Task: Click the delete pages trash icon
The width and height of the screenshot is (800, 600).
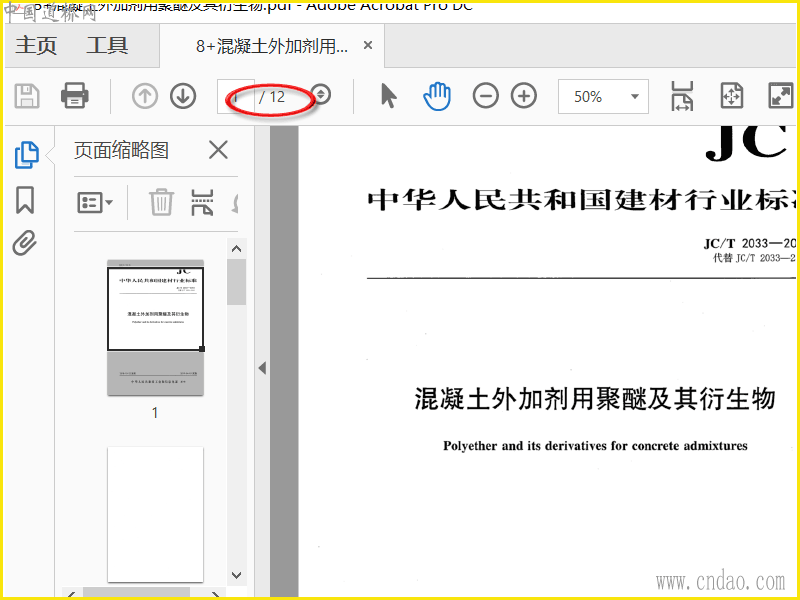Action: point(161,202)
